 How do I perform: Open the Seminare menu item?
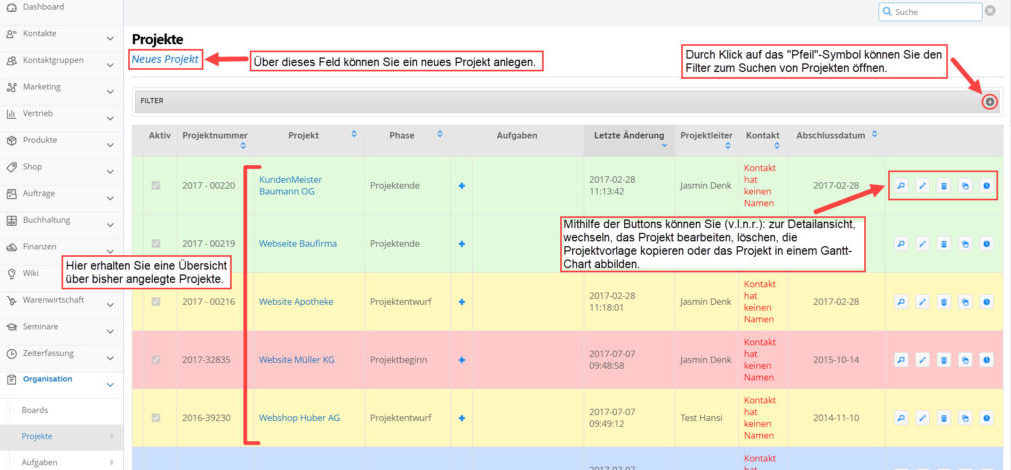coord(41,326)
